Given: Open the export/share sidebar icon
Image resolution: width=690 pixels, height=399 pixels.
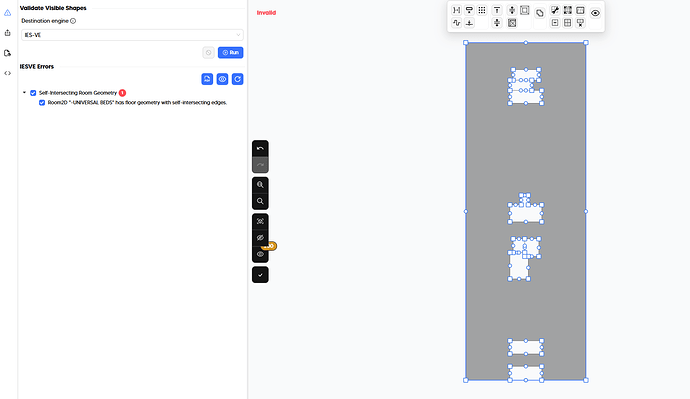Looking at the screenshot, I should pyautogui.click(x=7, y=33).
